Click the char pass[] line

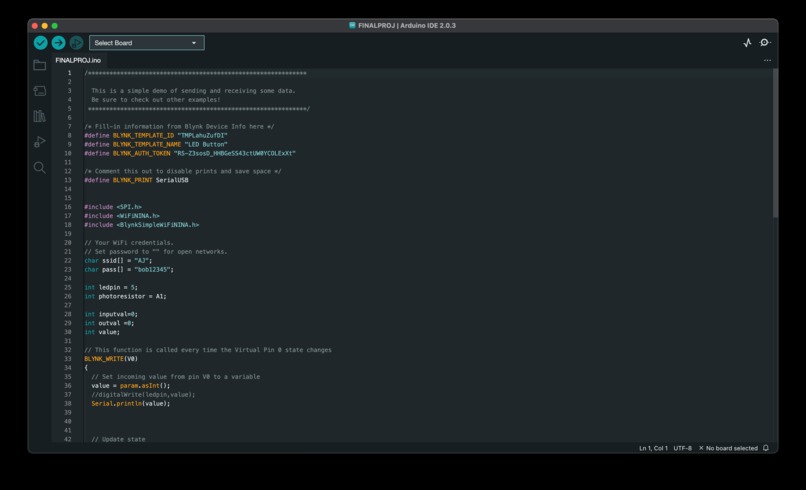[x=129, y=269]
